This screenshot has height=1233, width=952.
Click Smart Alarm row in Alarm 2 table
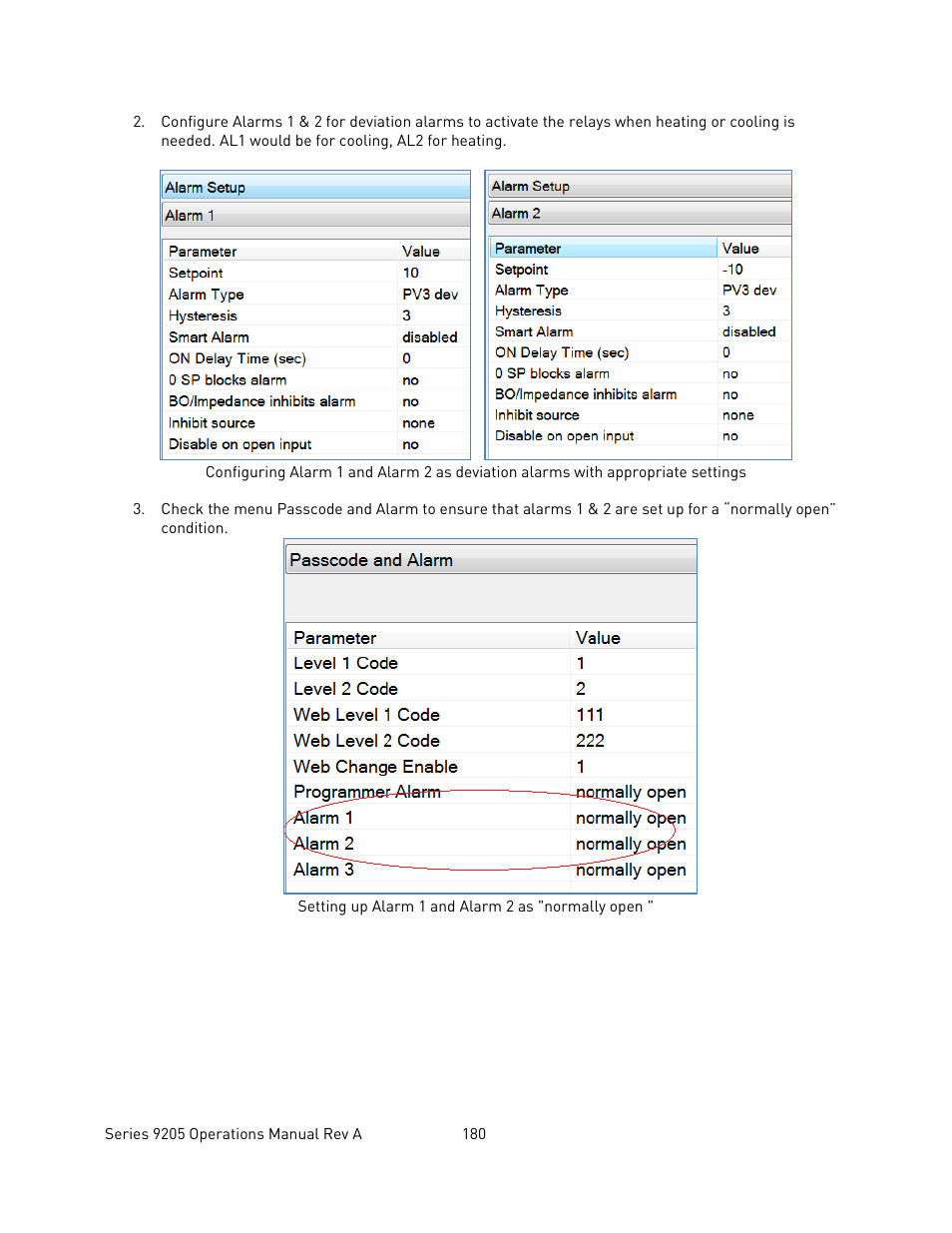coord(640,332)
